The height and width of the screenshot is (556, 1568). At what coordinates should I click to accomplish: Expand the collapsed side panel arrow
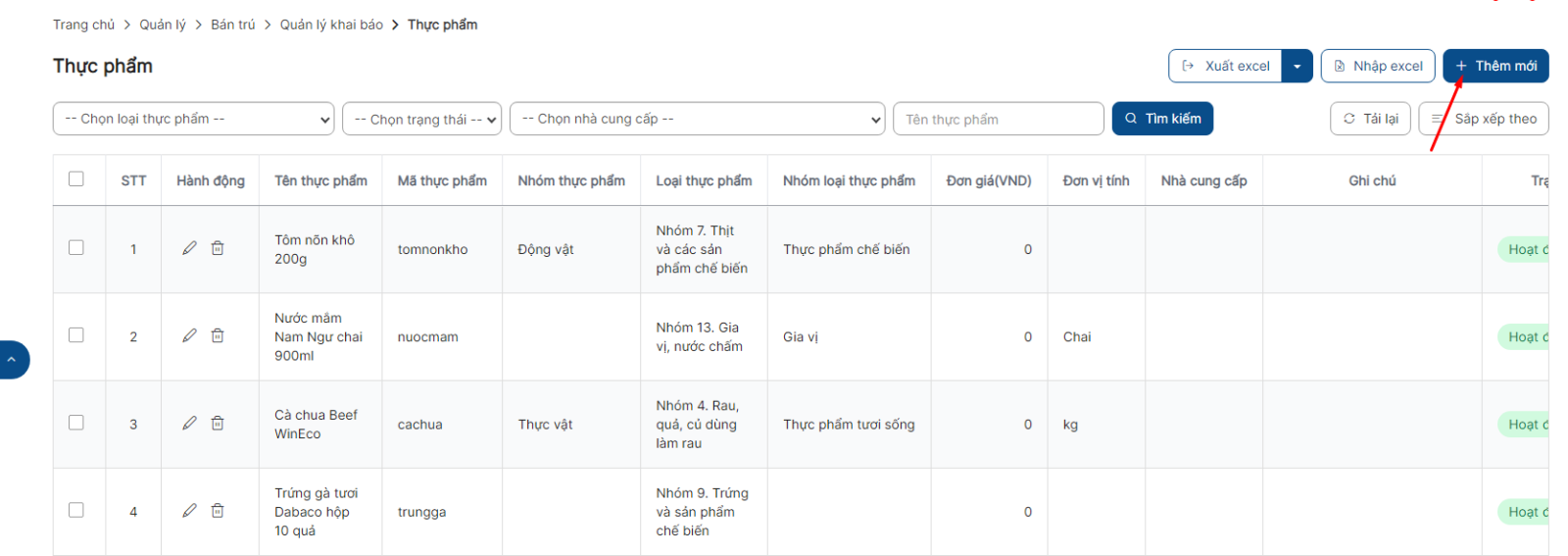[13, 360]
